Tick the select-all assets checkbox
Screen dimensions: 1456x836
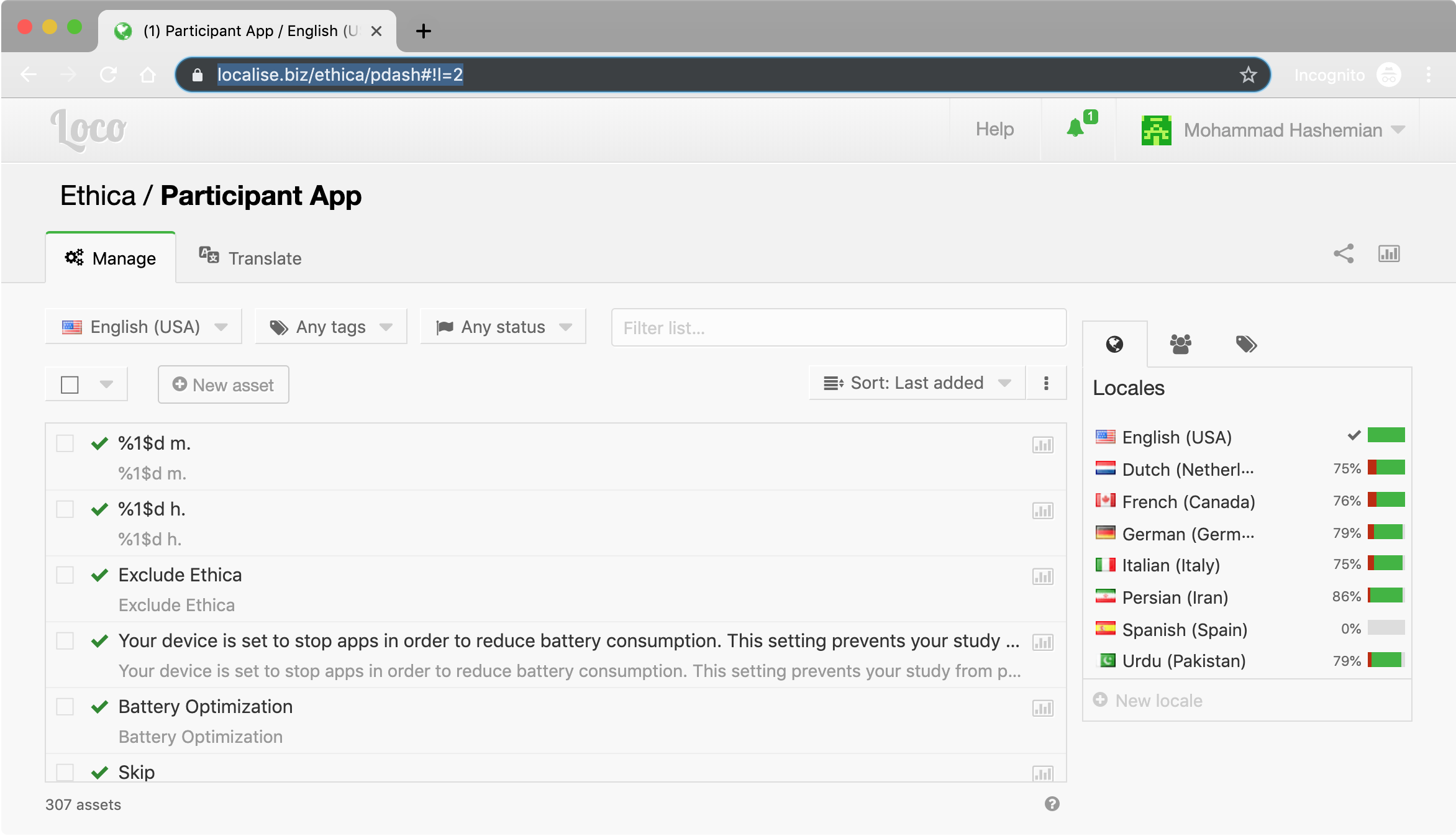[x=70, y=384]
